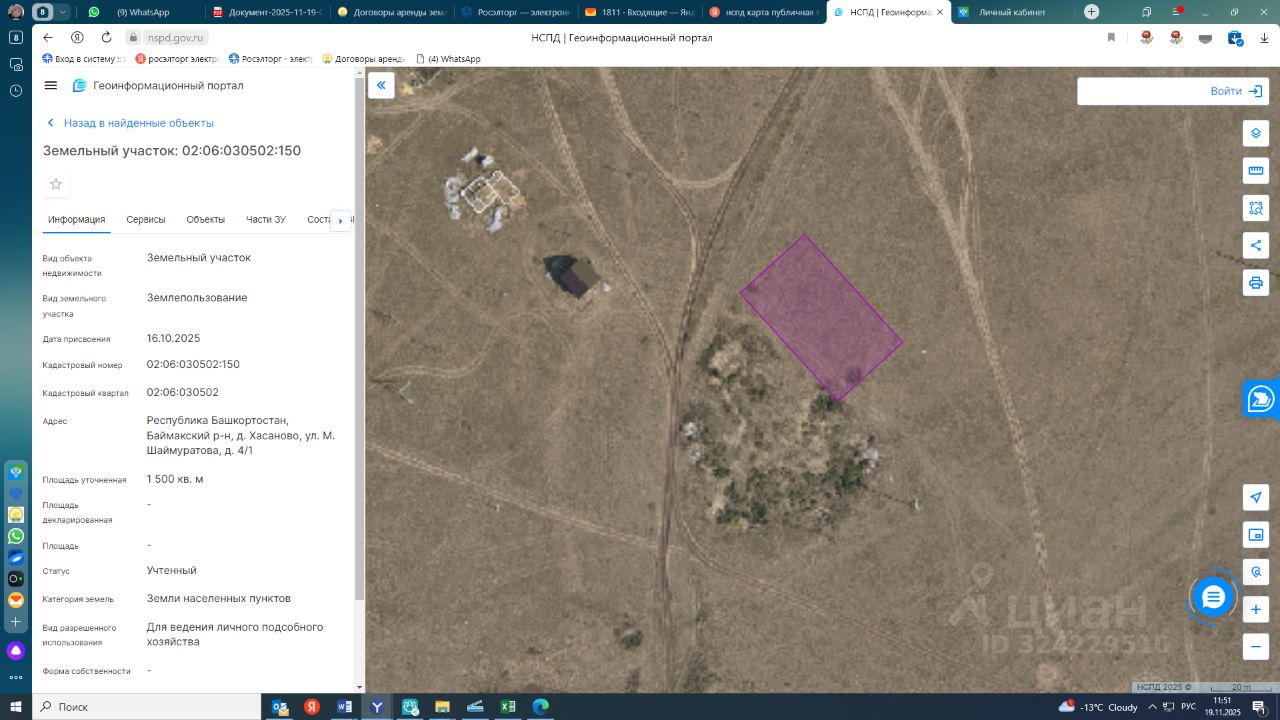Viewport: 1280px width, 720px height.
Task: Click the nspd.gov.ru address field
Action: (174, 37)
